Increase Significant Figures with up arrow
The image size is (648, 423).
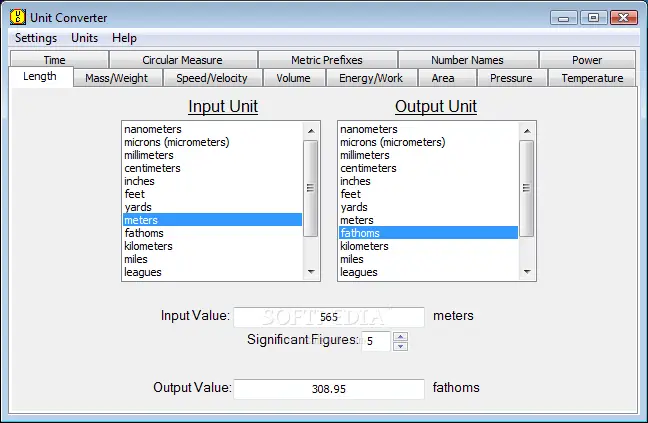(400, 336)
